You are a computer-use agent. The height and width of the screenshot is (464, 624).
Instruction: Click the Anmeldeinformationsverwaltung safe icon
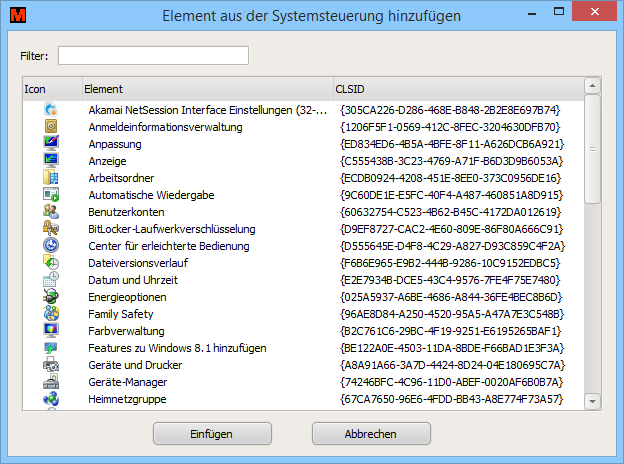(x=51, y=127)
